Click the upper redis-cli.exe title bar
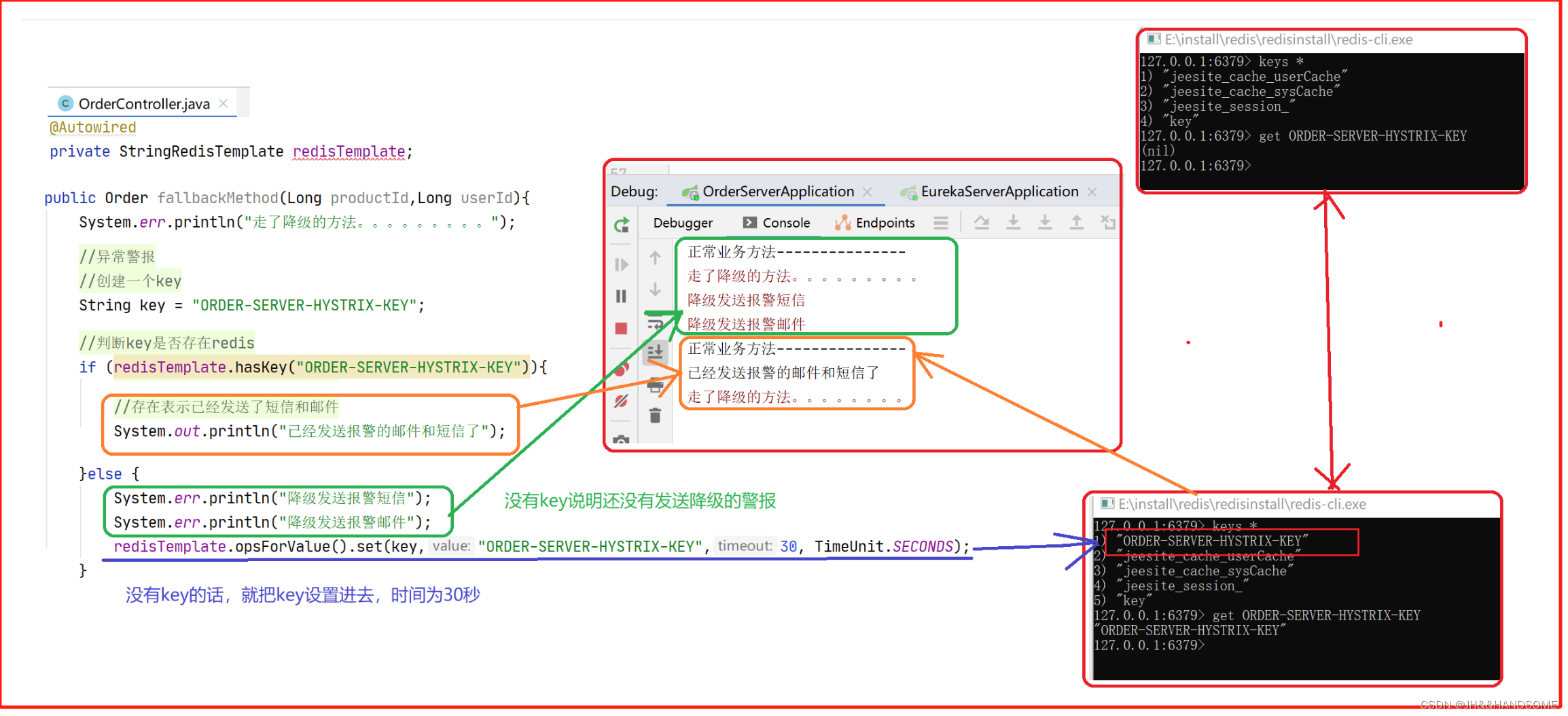 tap(1332, 39)
